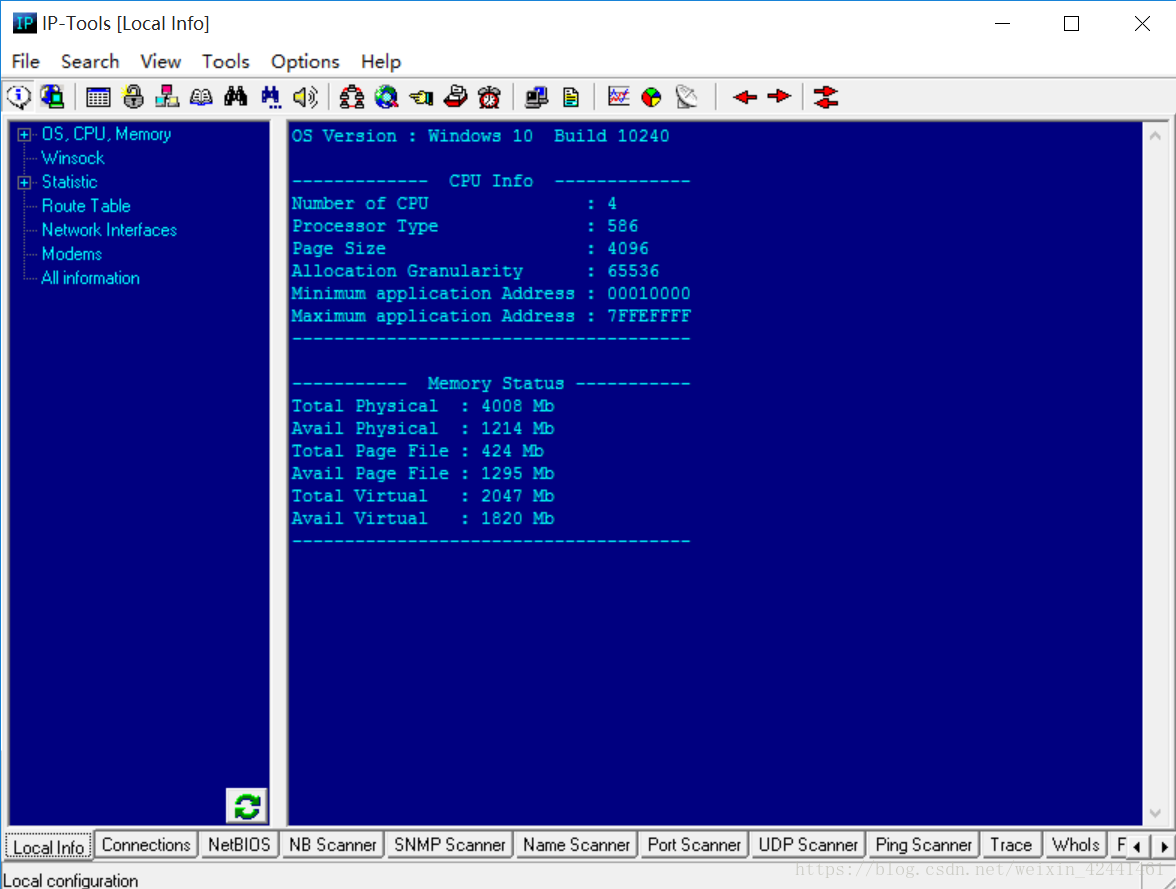Viewport: 1176px width, 889px height.
Task: Switch to the Port Scanner tab
Action: [x=694, y=845]
